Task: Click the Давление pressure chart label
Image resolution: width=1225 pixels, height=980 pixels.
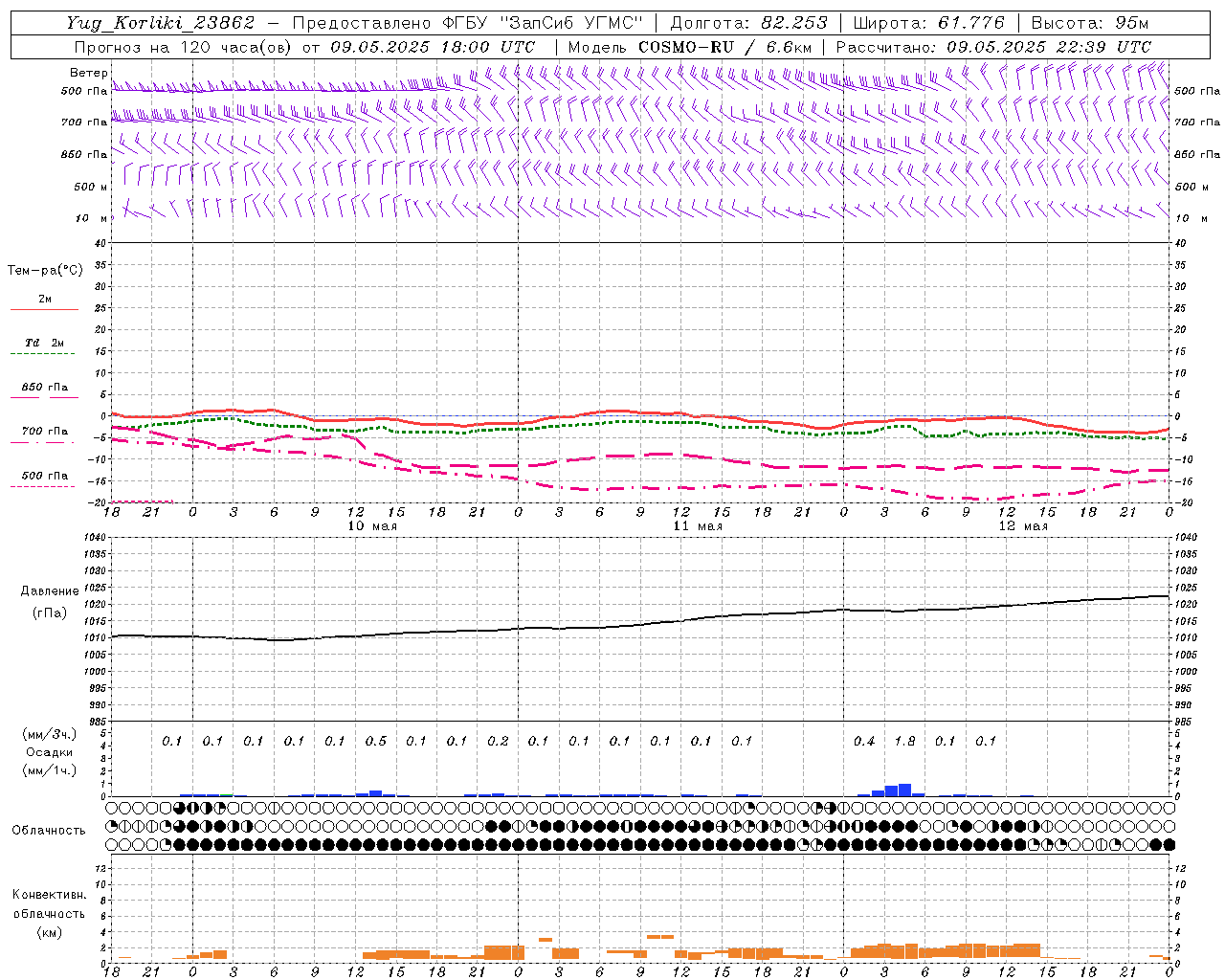Action: pos(49,591)
